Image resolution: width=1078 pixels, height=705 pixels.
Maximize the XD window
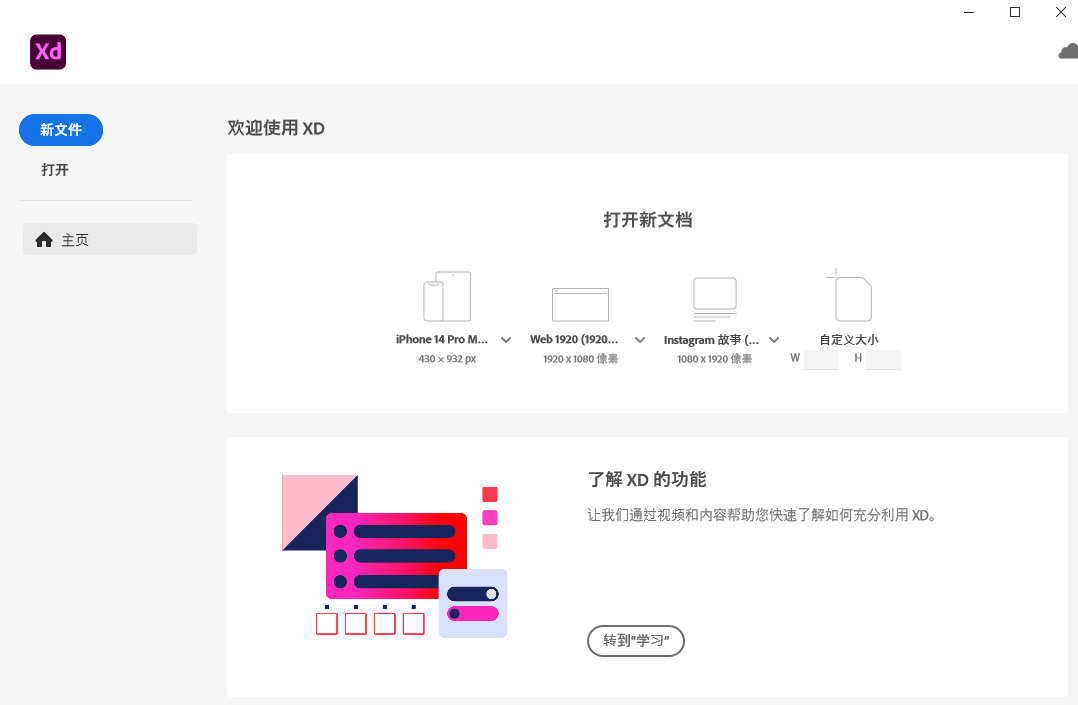click(x=1015, y=12)
